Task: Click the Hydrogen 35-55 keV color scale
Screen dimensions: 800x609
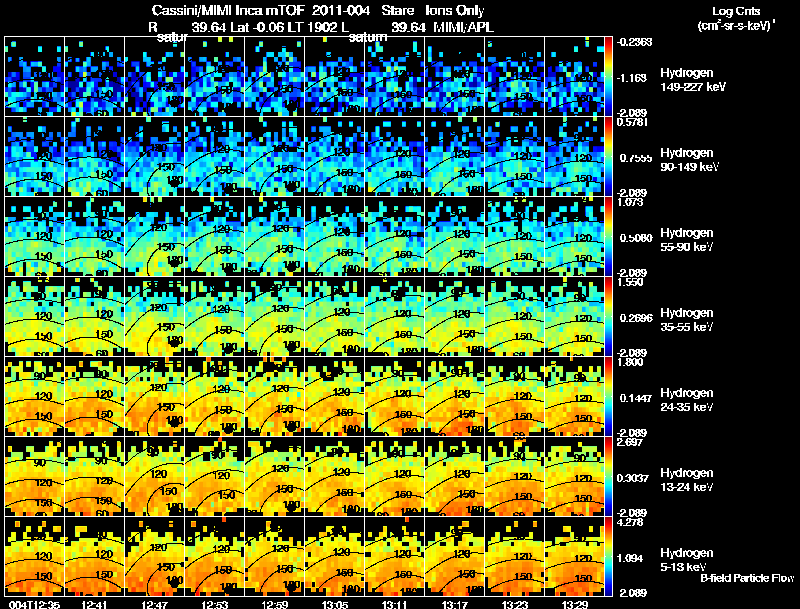Action: click(608, 316)
